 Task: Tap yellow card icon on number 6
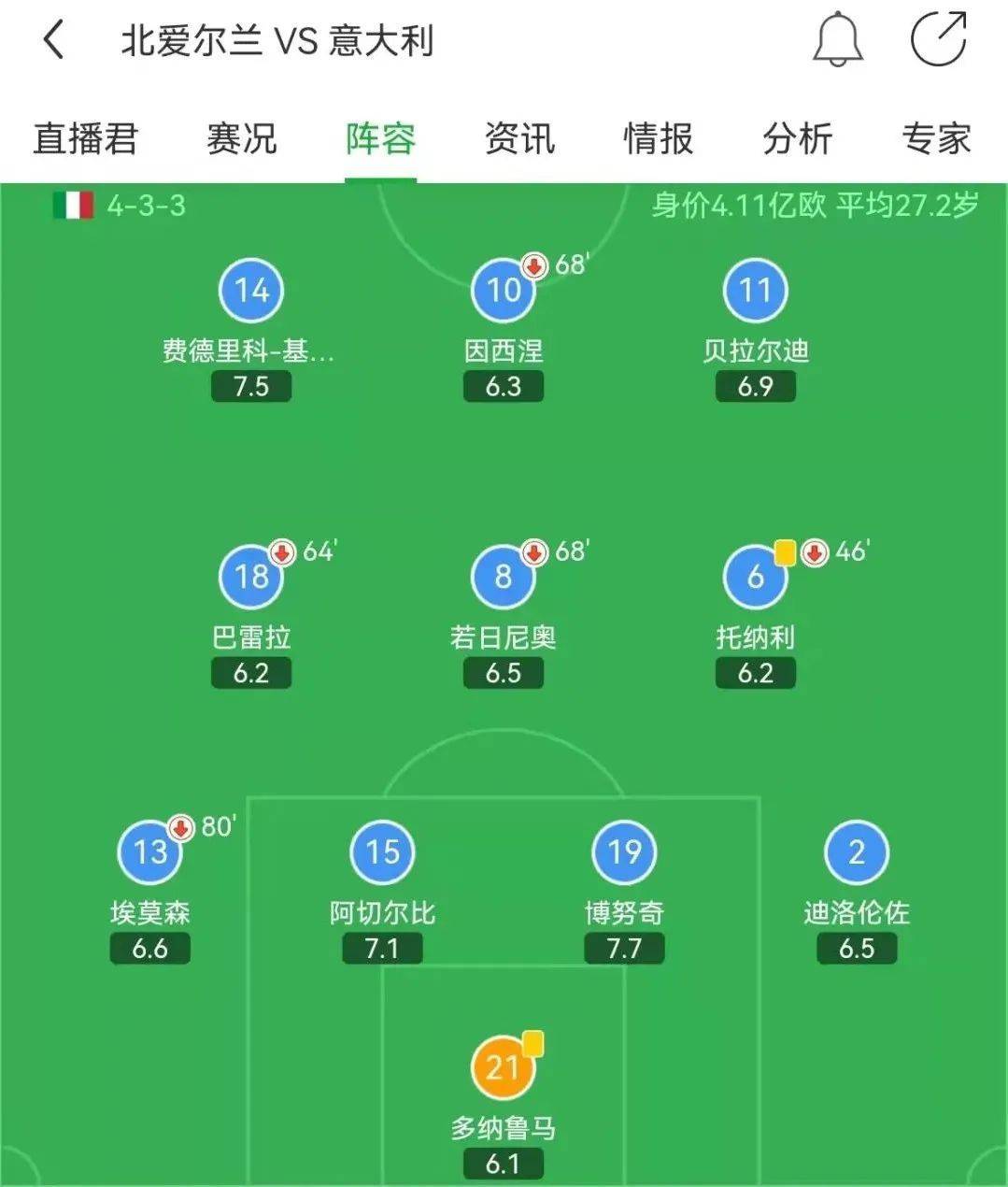pyautogui.click(x=785, y=552)
